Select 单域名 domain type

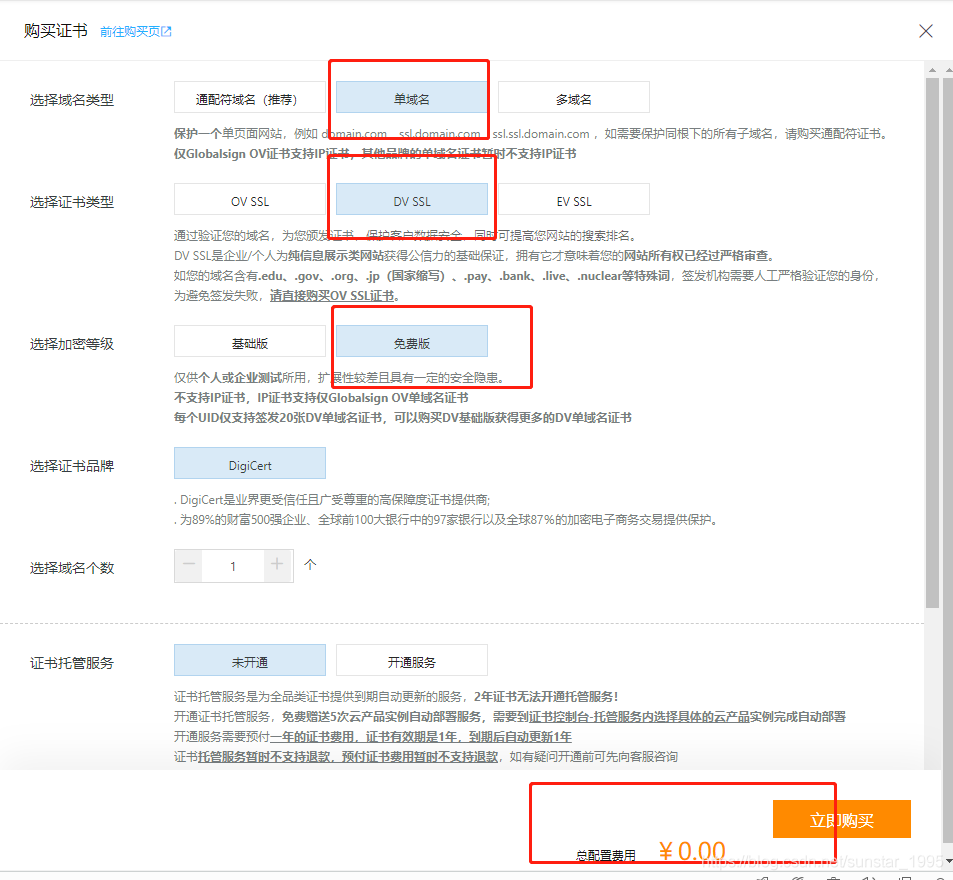click(411, 98)
